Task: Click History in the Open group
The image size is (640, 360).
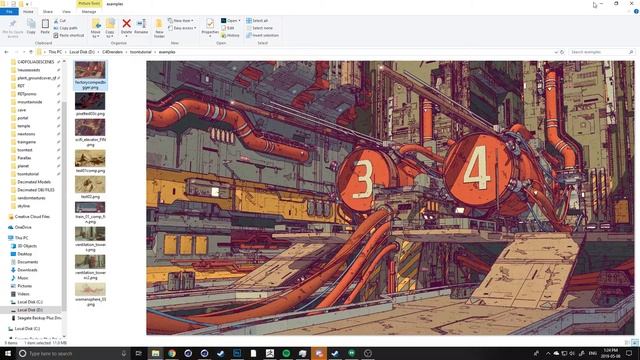Action: coord(231,35)
